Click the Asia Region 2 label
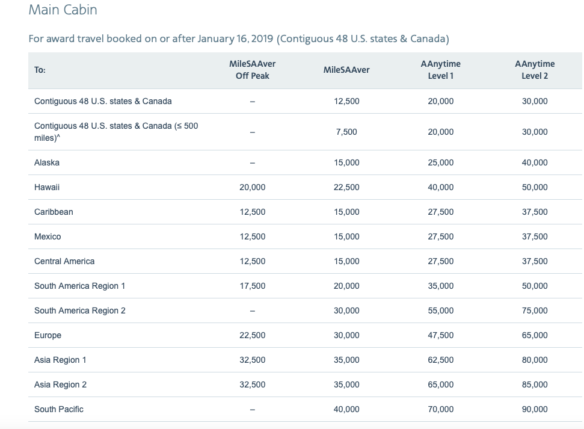Screen dimensions: 584x429 click(60, 384)
